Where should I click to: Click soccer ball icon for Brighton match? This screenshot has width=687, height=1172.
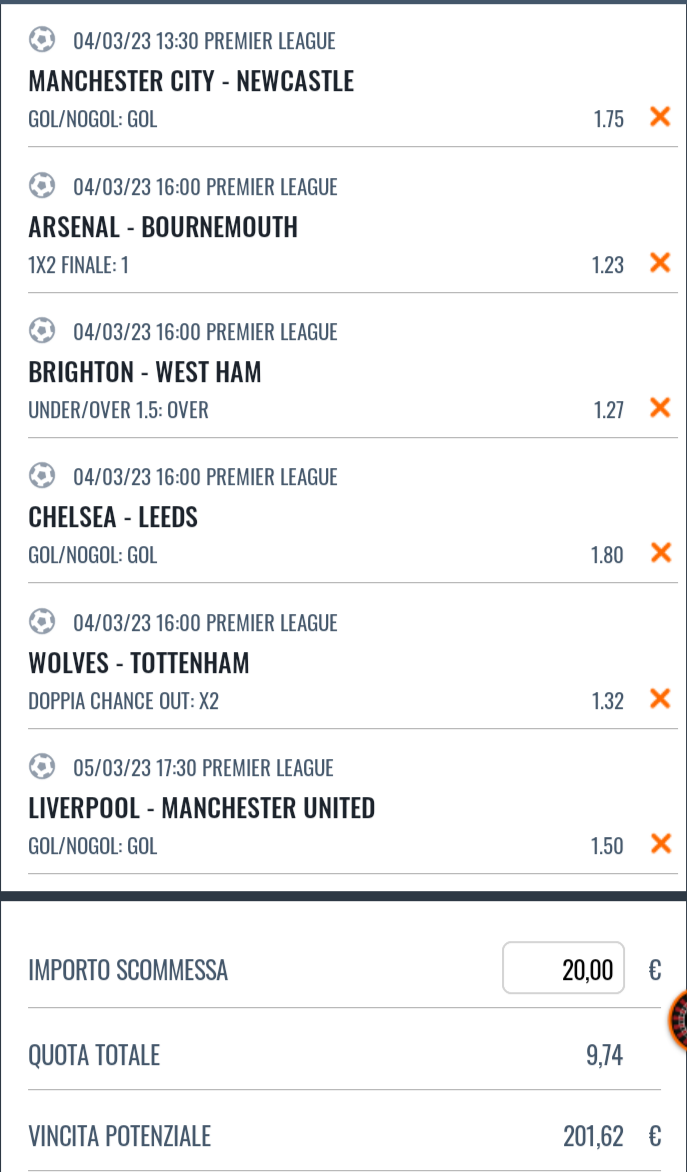click(x=42, y=331)
